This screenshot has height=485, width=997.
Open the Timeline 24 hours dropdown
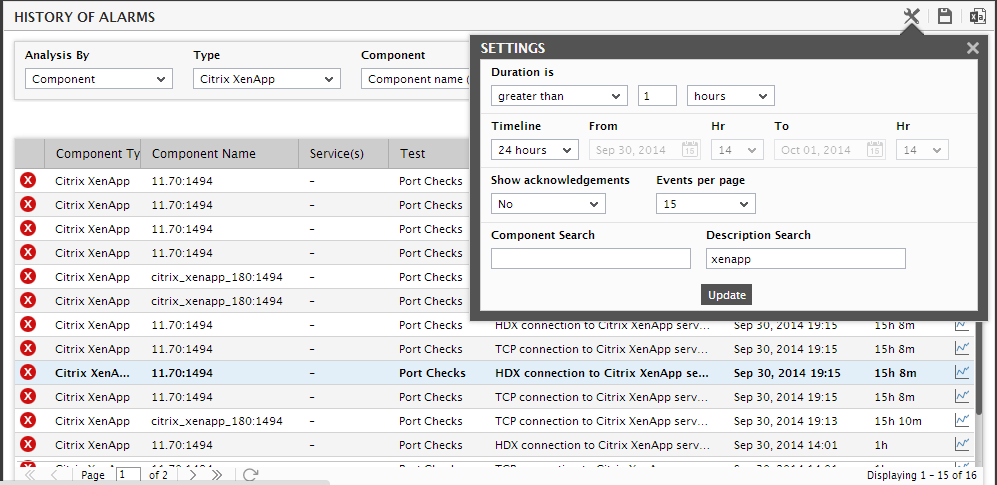pos(535,150)
